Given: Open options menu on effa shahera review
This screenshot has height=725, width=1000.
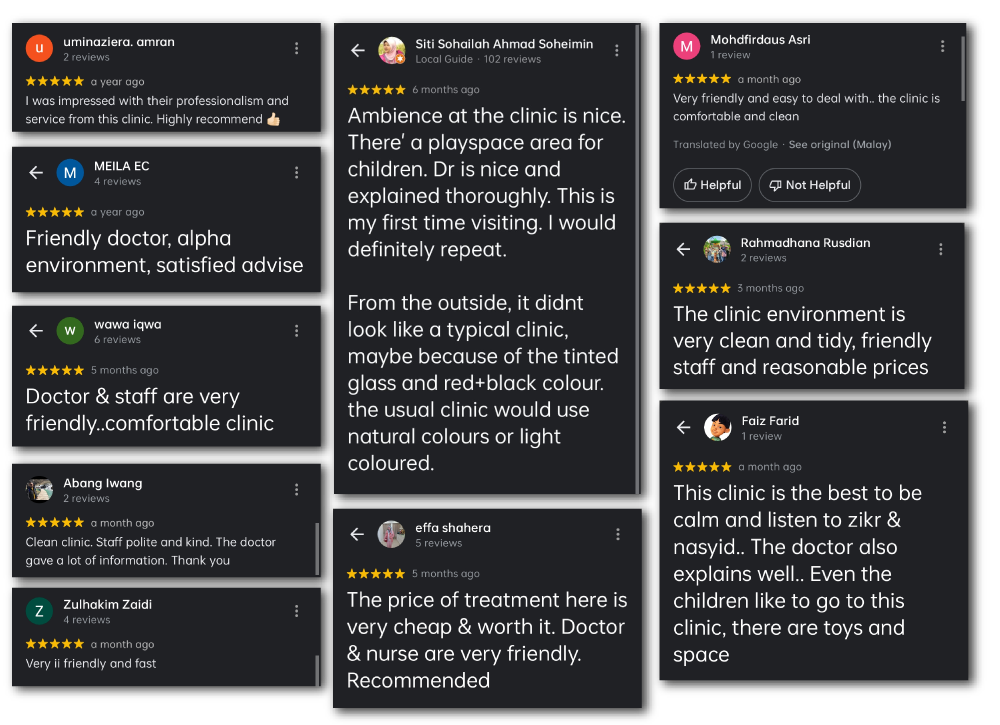Looking at the screenshot, I should click(619, 535).
